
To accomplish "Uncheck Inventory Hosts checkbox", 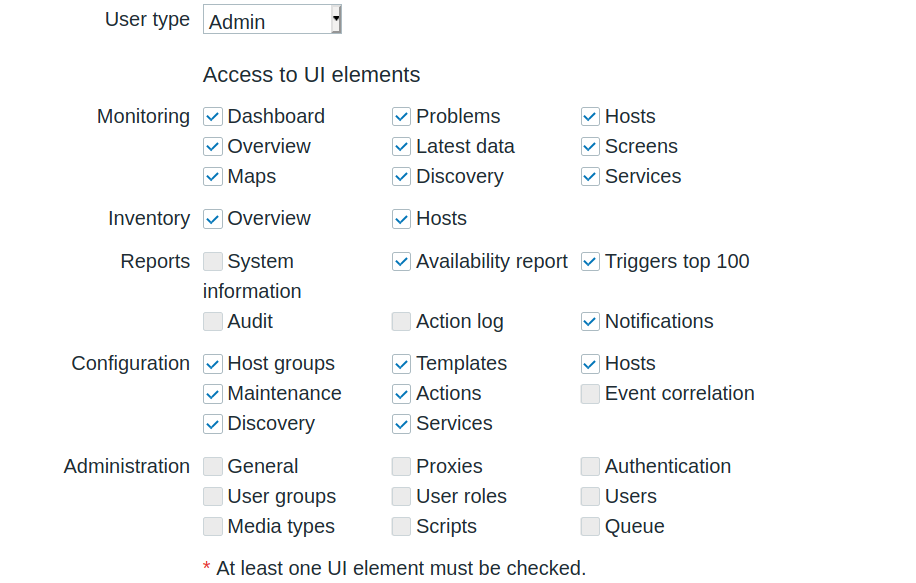I will (401, 219).
